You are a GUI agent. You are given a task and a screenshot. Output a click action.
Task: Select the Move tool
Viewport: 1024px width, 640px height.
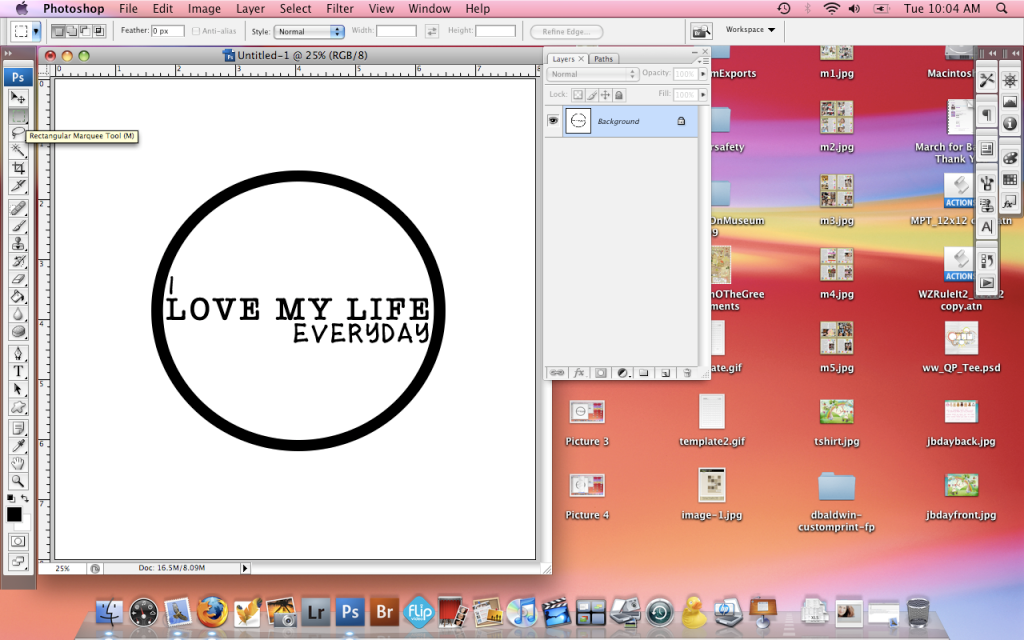(x=18, y=97)
